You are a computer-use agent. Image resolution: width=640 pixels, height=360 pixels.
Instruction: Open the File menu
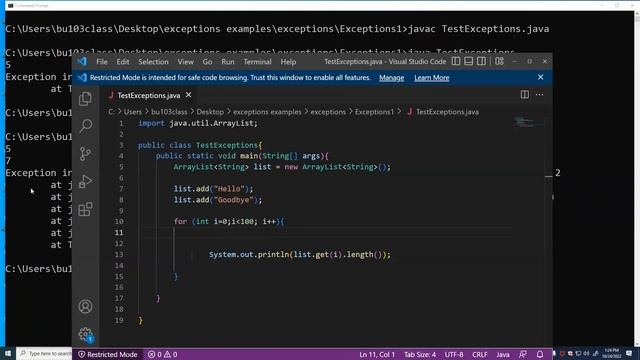[x=102, y=62]
